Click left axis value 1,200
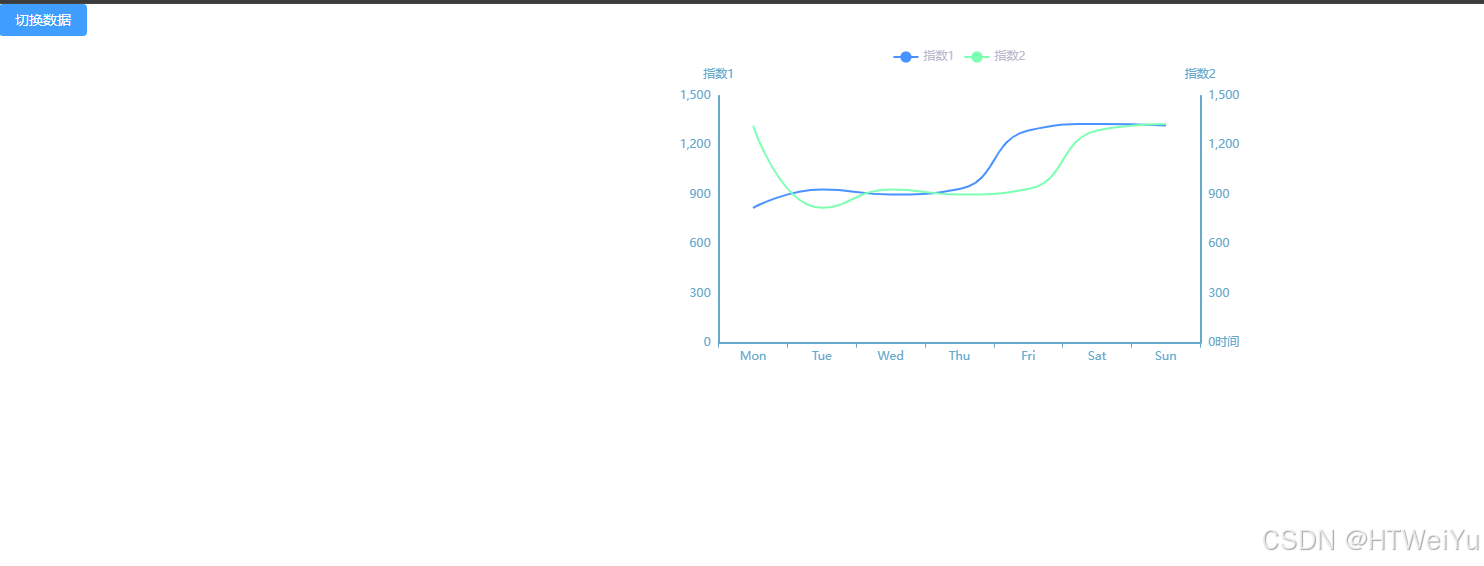Screen dimensions: 1484x566 [x=695, y=144]
